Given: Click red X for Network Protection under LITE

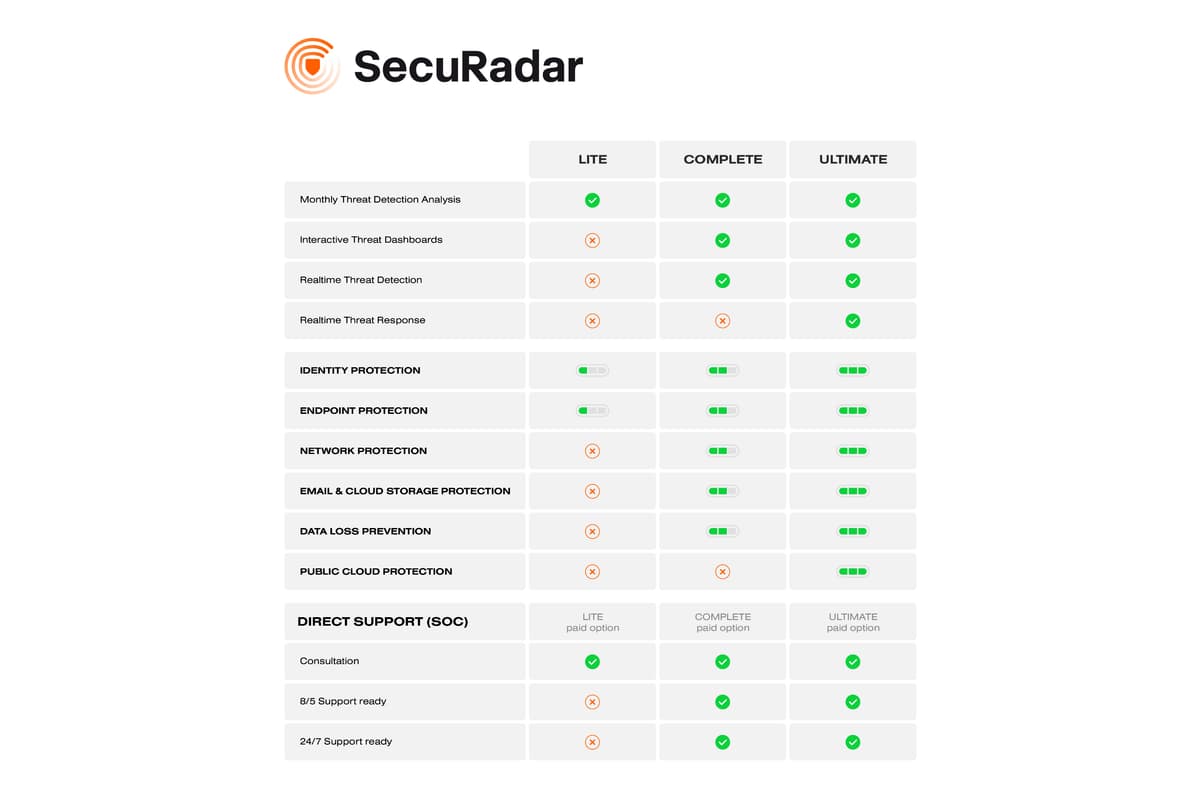Looking at the screenshot, I should click(592, 451).
